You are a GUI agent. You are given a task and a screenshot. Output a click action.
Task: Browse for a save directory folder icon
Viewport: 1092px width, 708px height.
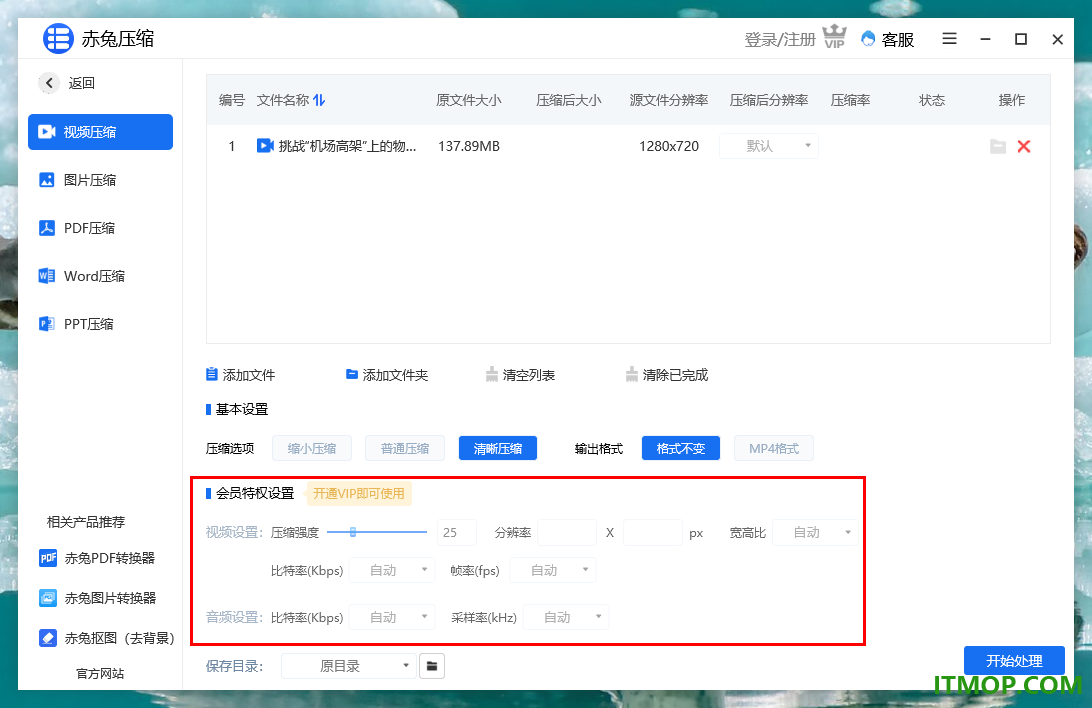click(432, 666)
